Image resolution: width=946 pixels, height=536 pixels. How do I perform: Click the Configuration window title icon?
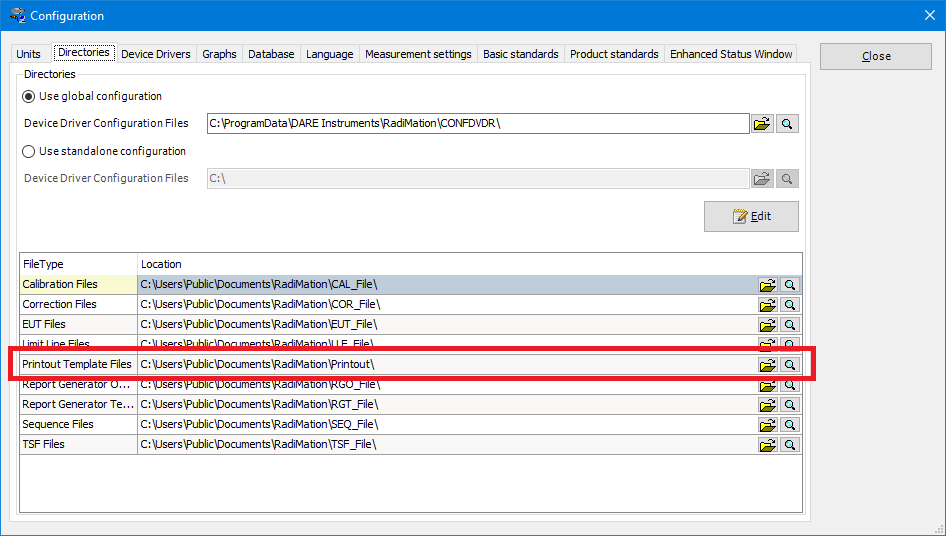tap(17, 15)
